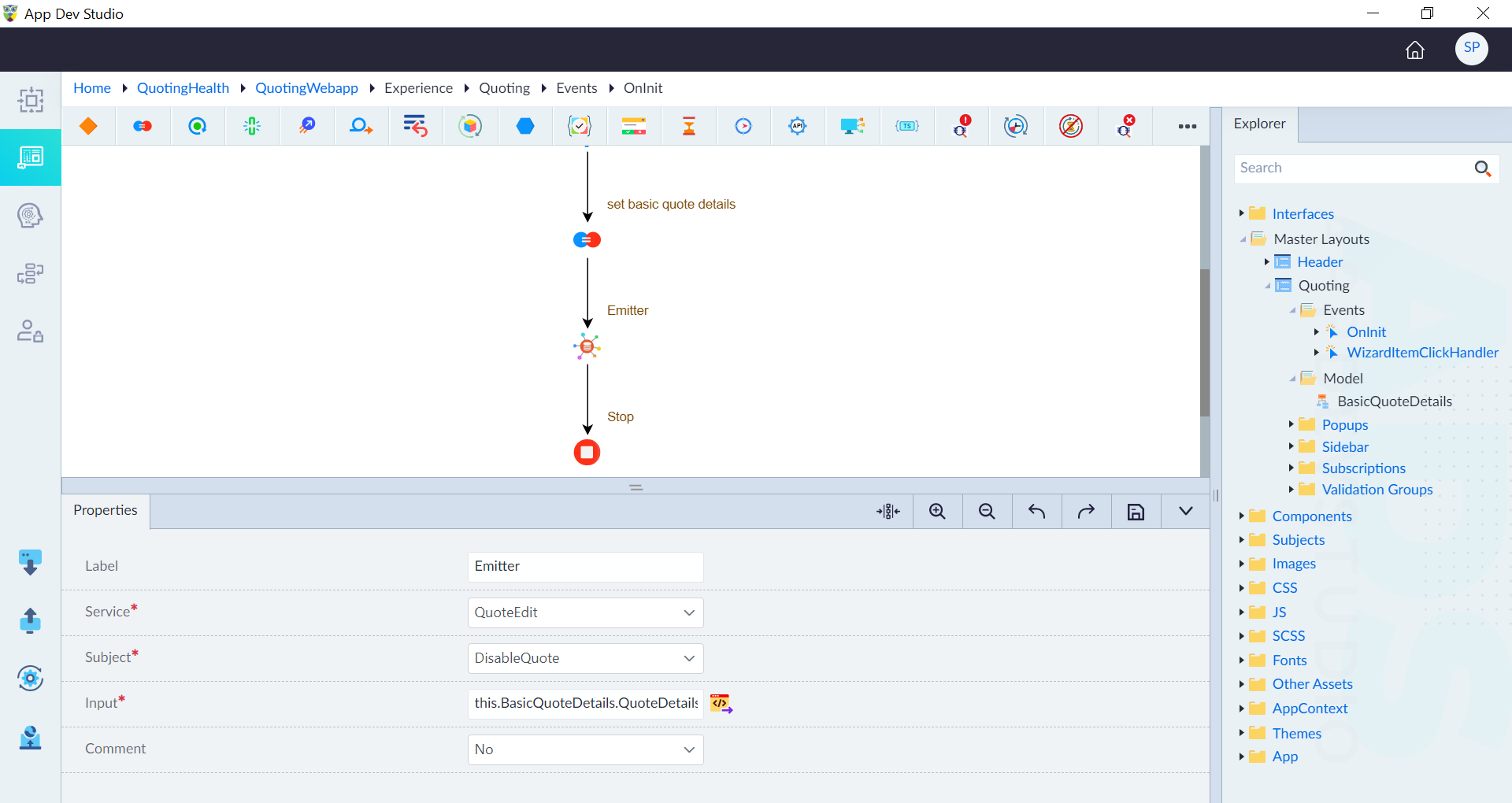The height and width of the screenshot is (803, 1512).
Task: Switch to the Properties tab
Action: point(106,510)
